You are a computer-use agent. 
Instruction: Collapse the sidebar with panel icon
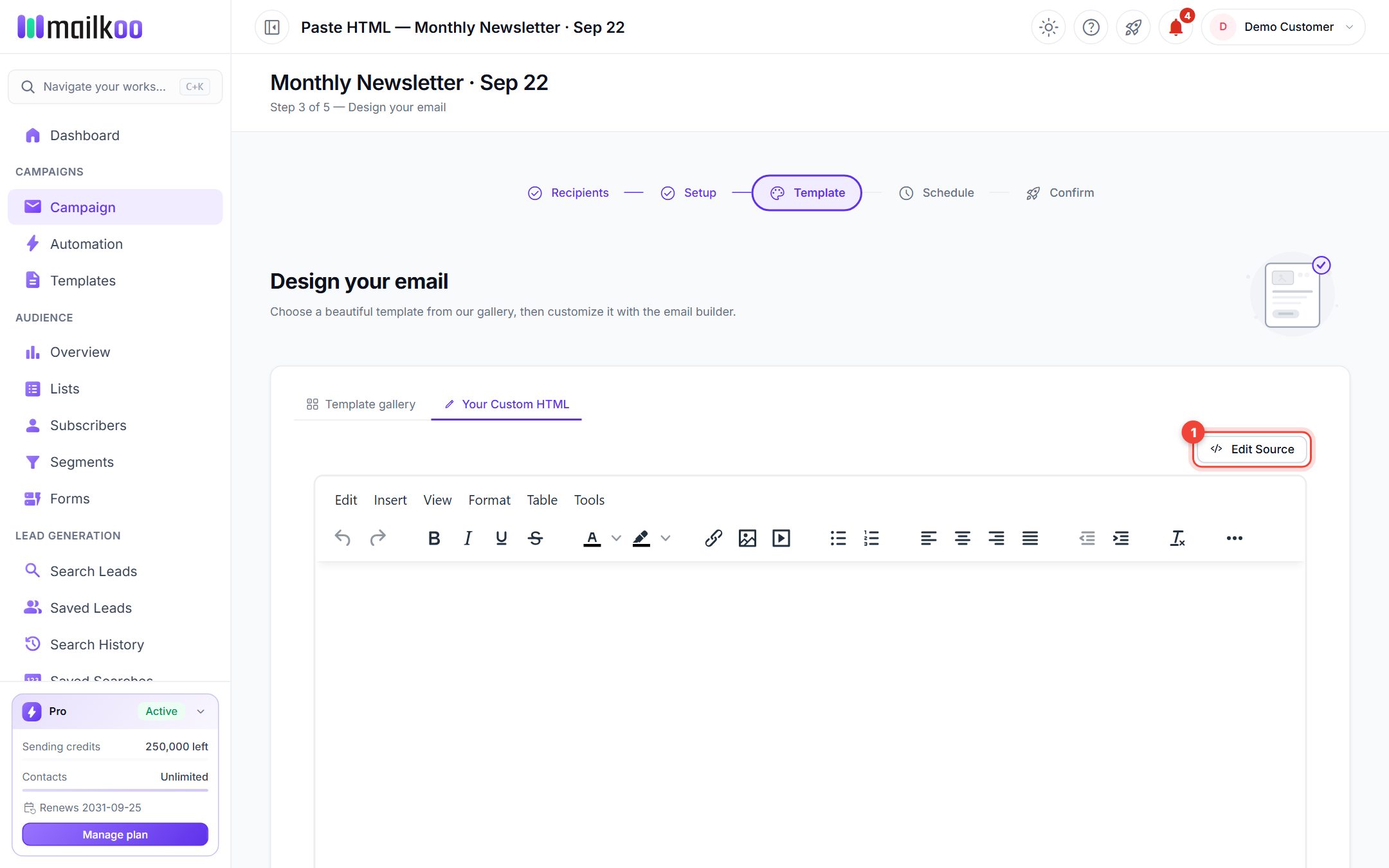coord(272,27)
